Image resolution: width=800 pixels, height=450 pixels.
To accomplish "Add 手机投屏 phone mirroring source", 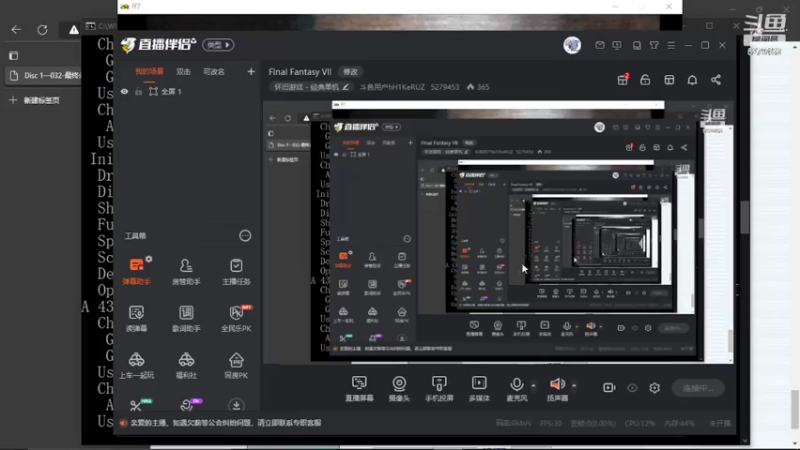I will (439, 388).
